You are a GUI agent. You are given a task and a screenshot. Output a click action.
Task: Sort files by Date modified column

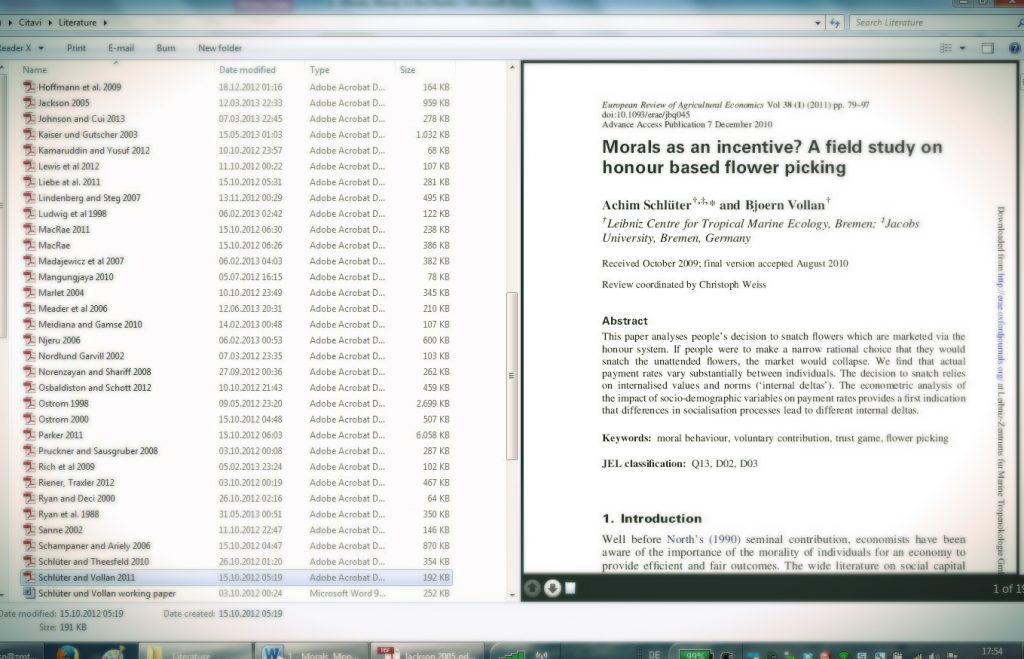pos(247,70)
